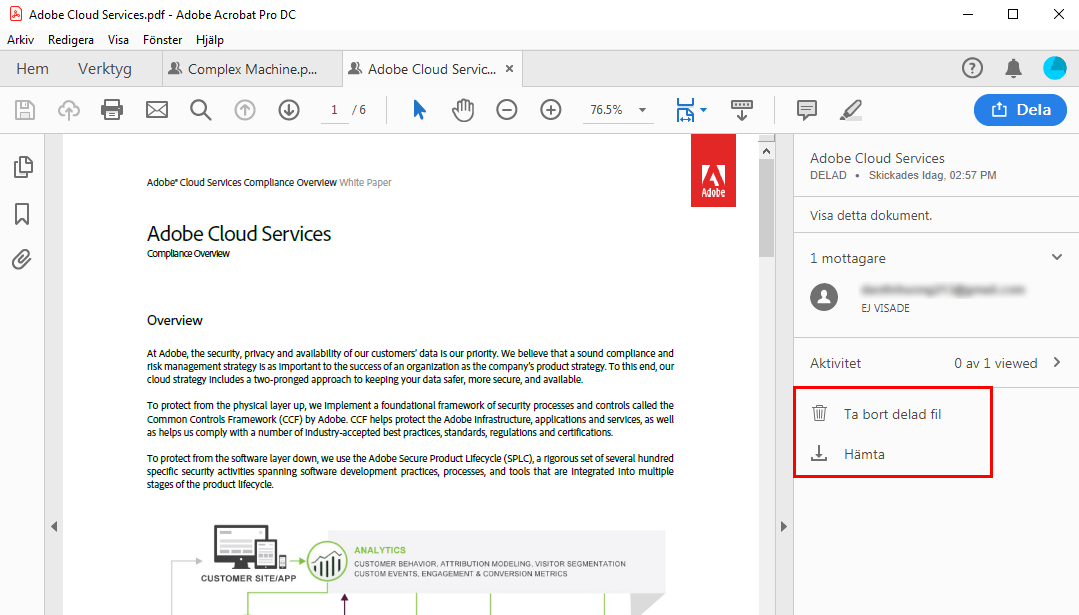Select the highlighter pen tool
Viewport: 1079px width, 615px height.
851,110
